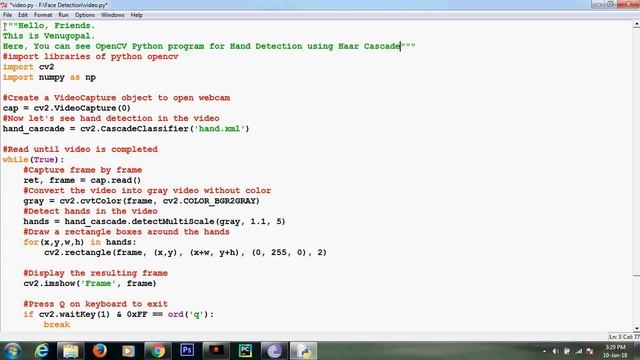Open the Windows menu

[x=112, y=15]
